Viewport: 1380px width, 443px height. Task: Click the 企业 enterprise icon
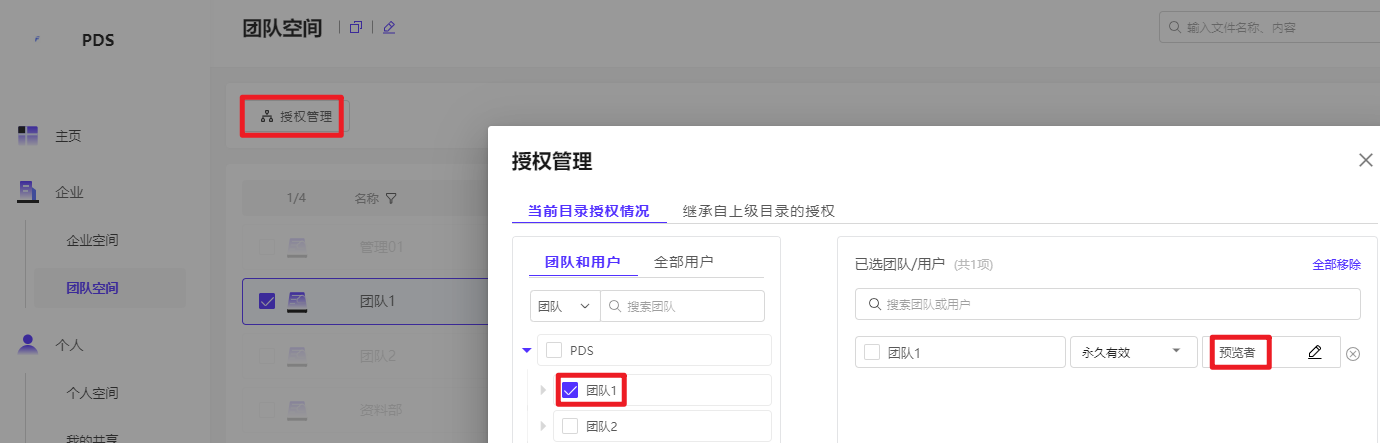click(28, 191)
